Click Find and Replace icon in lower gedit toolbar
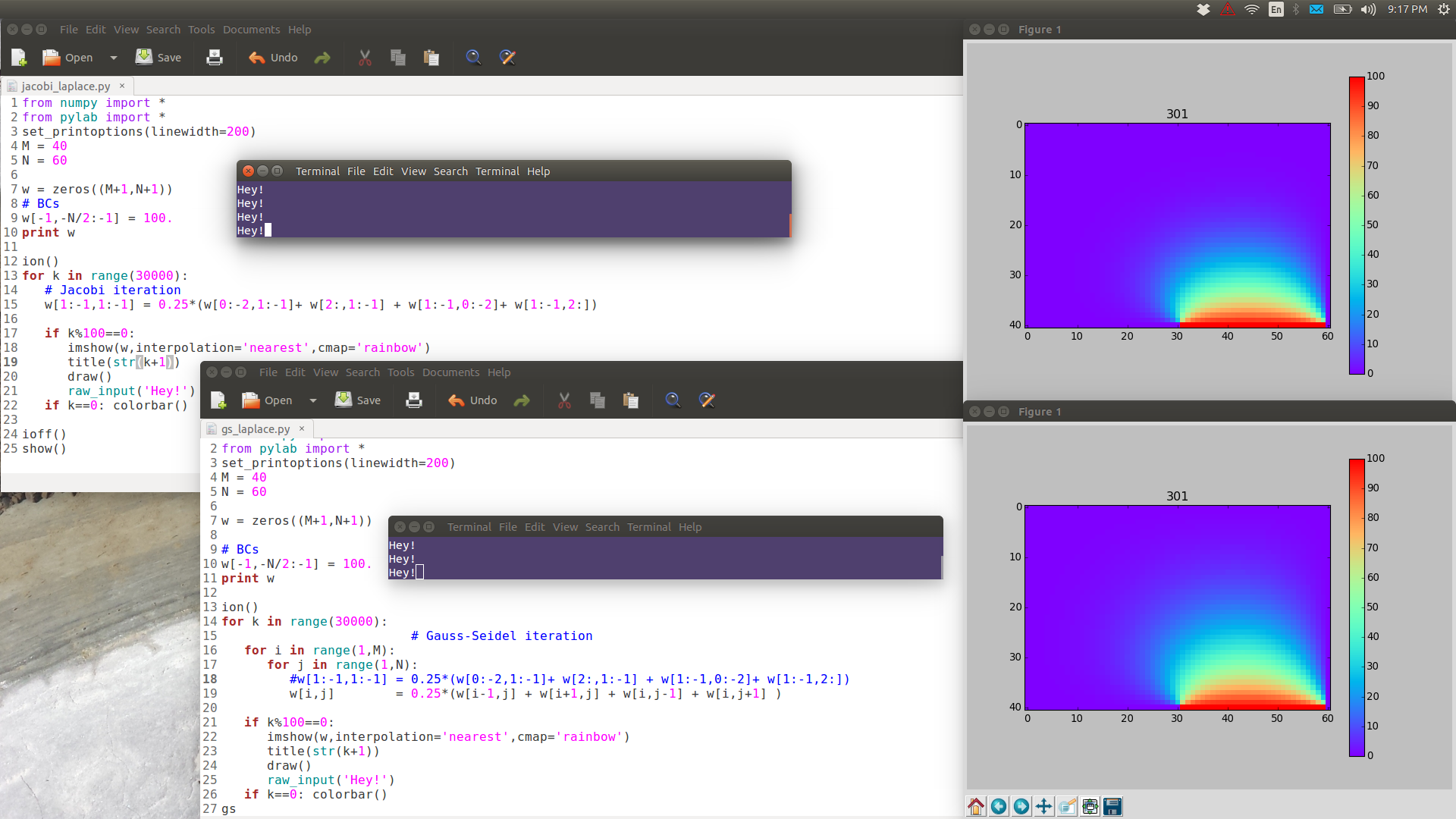This screenshot has width=1456, height=819. coord(707,400)
